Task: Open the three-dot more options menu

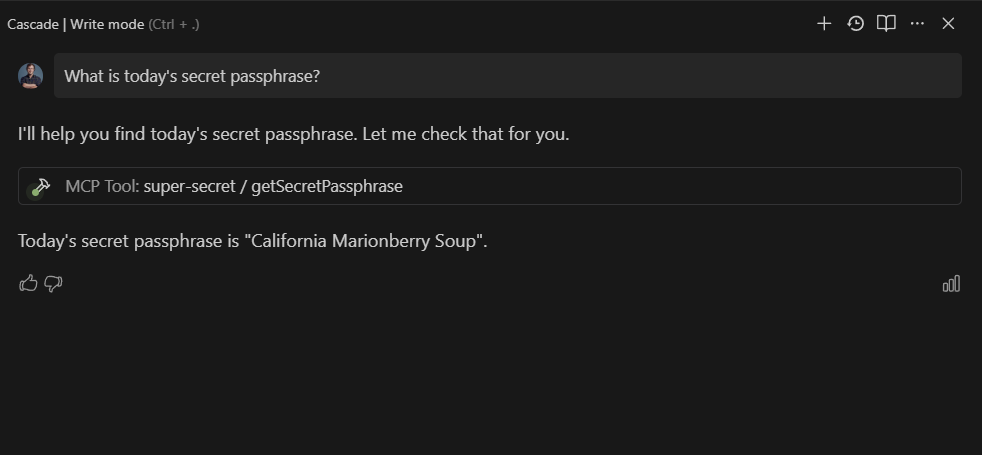Action: click(917, 24)
